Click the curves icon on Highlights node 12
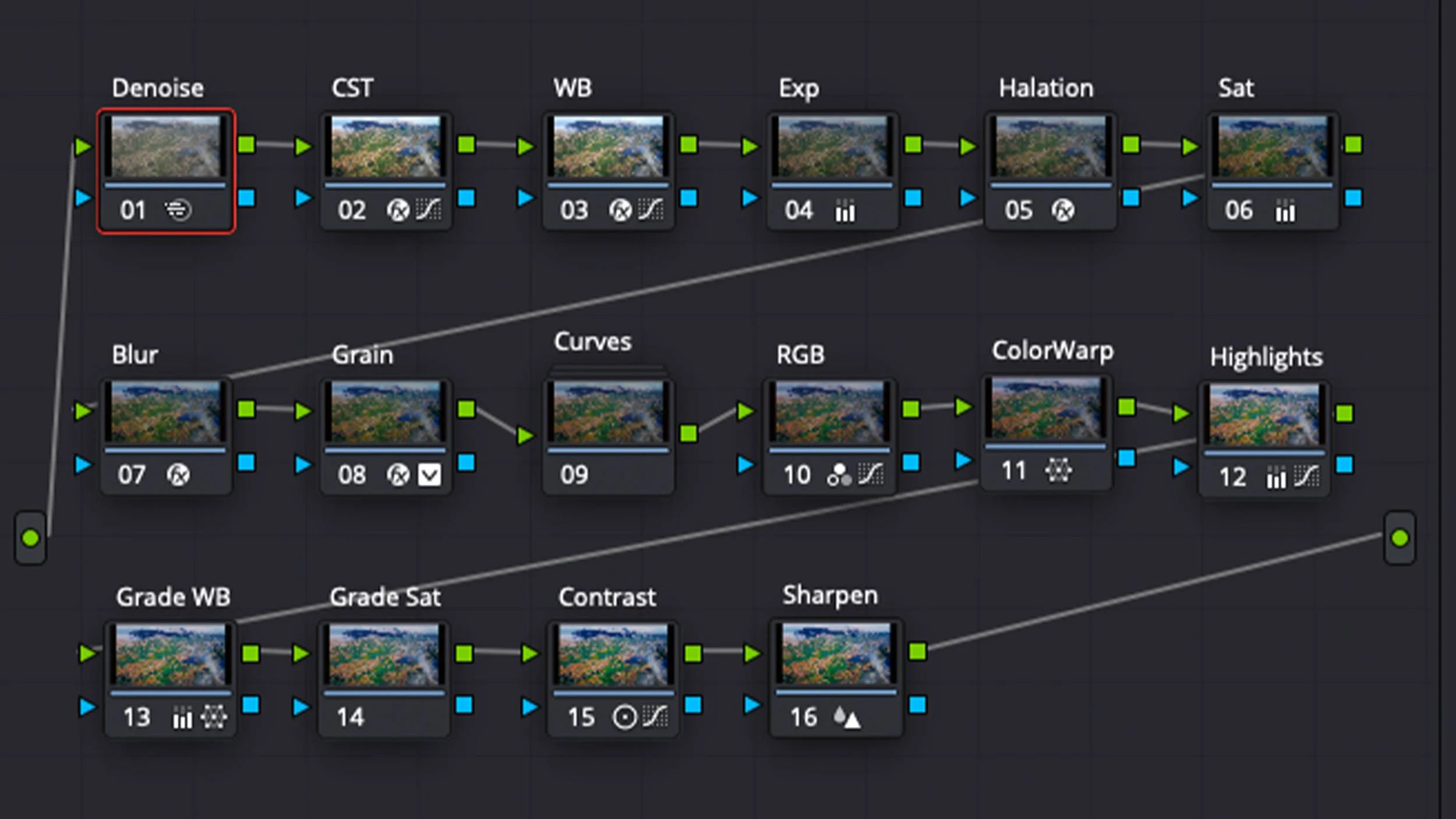 coord(1307,477)
